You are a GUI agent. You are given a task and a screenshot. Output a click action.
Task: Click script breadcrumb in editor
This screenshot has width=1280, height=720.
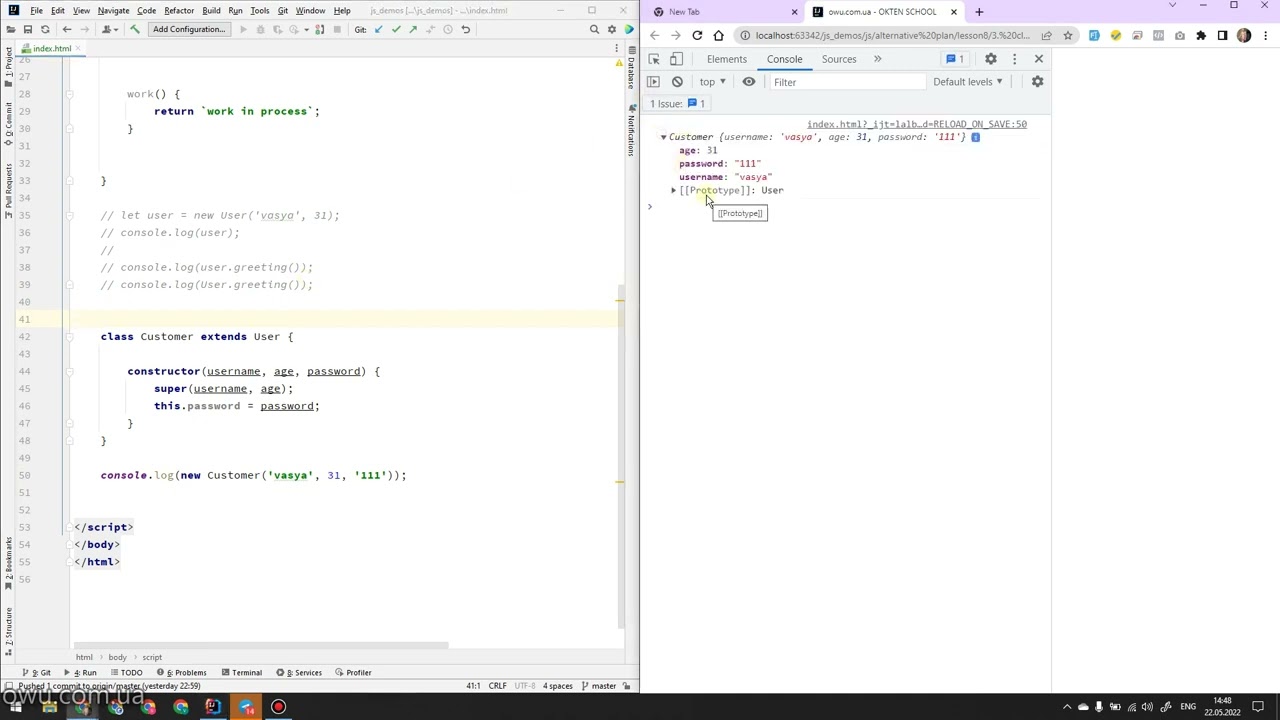point(152,657)
